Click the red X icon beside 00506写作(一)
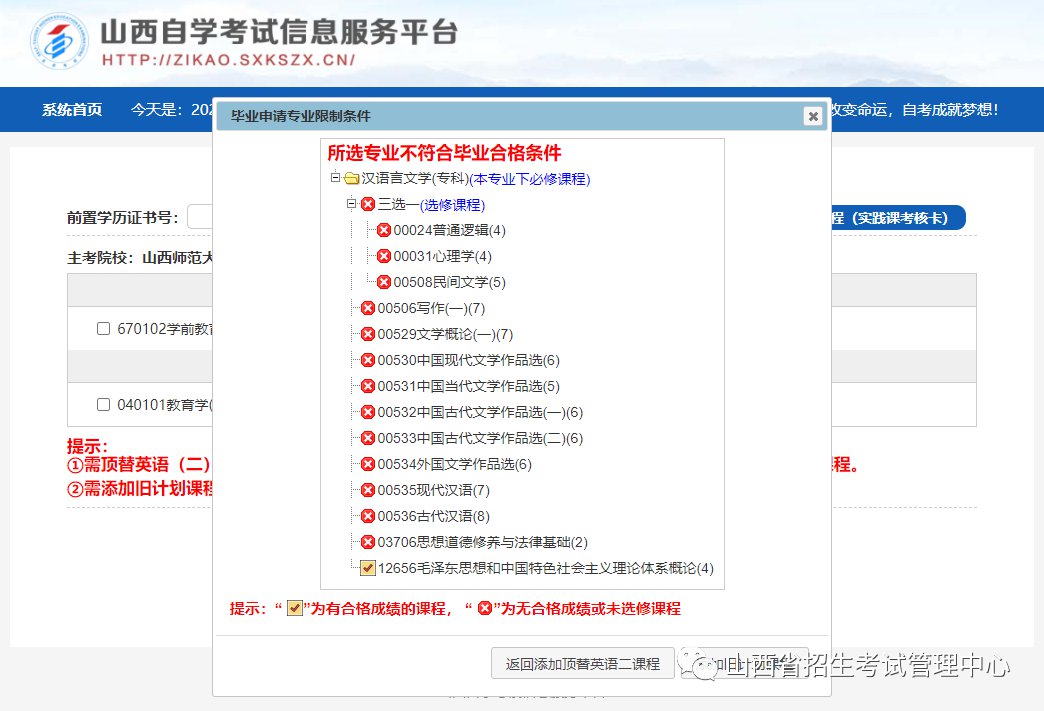Screen dimensions: 1044x711 (368, 308)
